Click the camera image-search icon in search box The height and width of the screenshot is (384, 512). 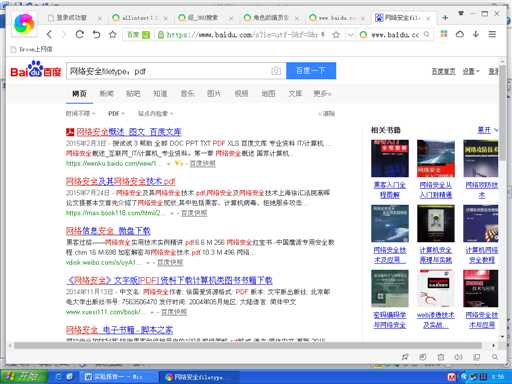point(276,71)
